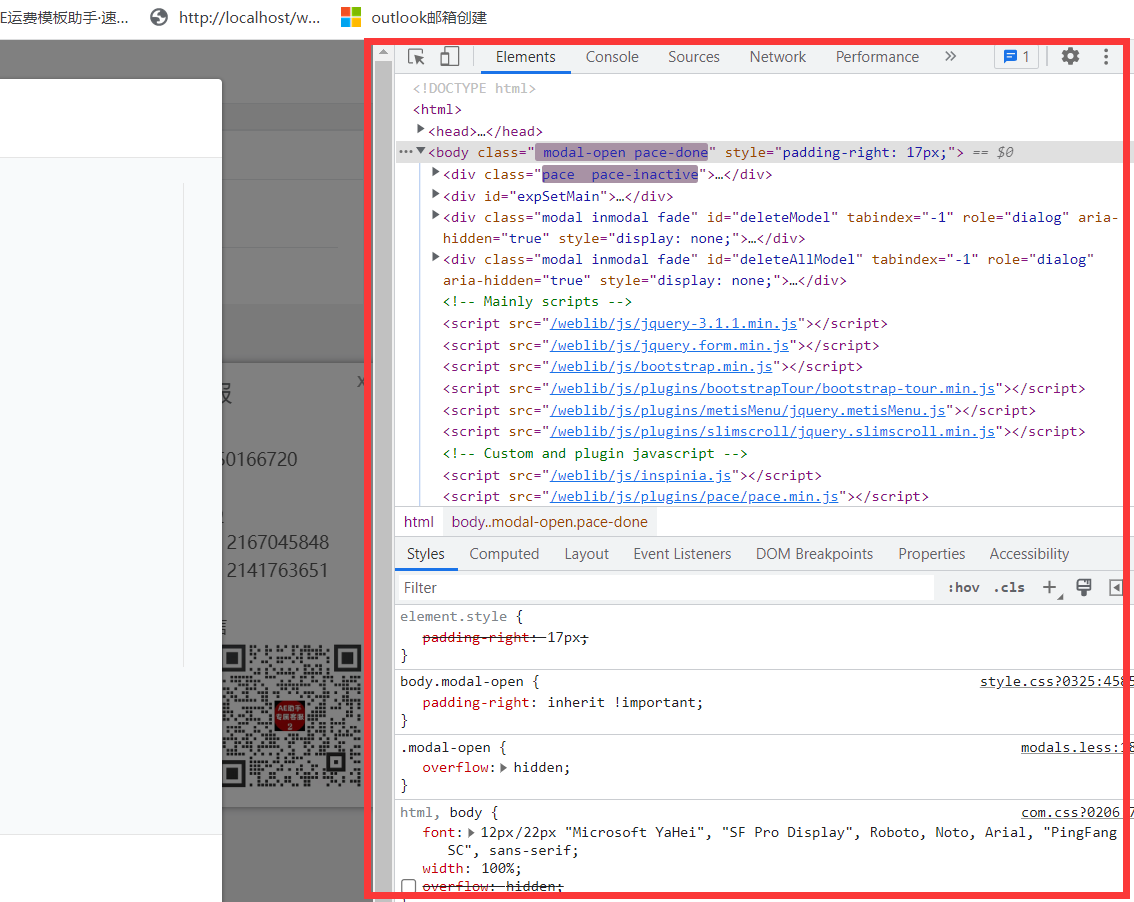Select body.modal-open.pace-done breadcrumb
The width and height of the screenshot is (1134, 902).
pos(550,522)
